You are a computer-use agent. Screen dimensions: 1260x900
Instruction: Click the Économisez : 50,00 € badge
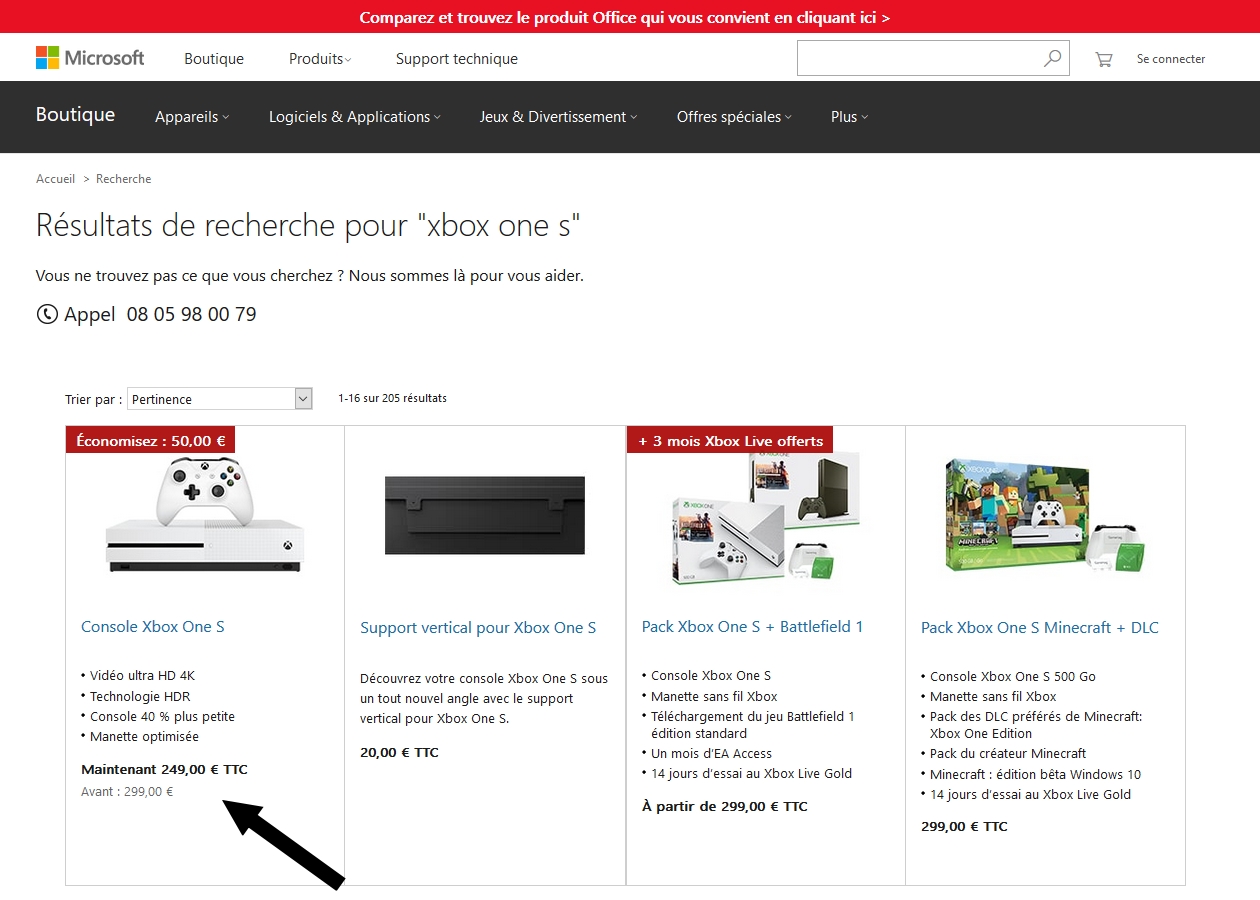pyautogui.click(x=151, y=440)
